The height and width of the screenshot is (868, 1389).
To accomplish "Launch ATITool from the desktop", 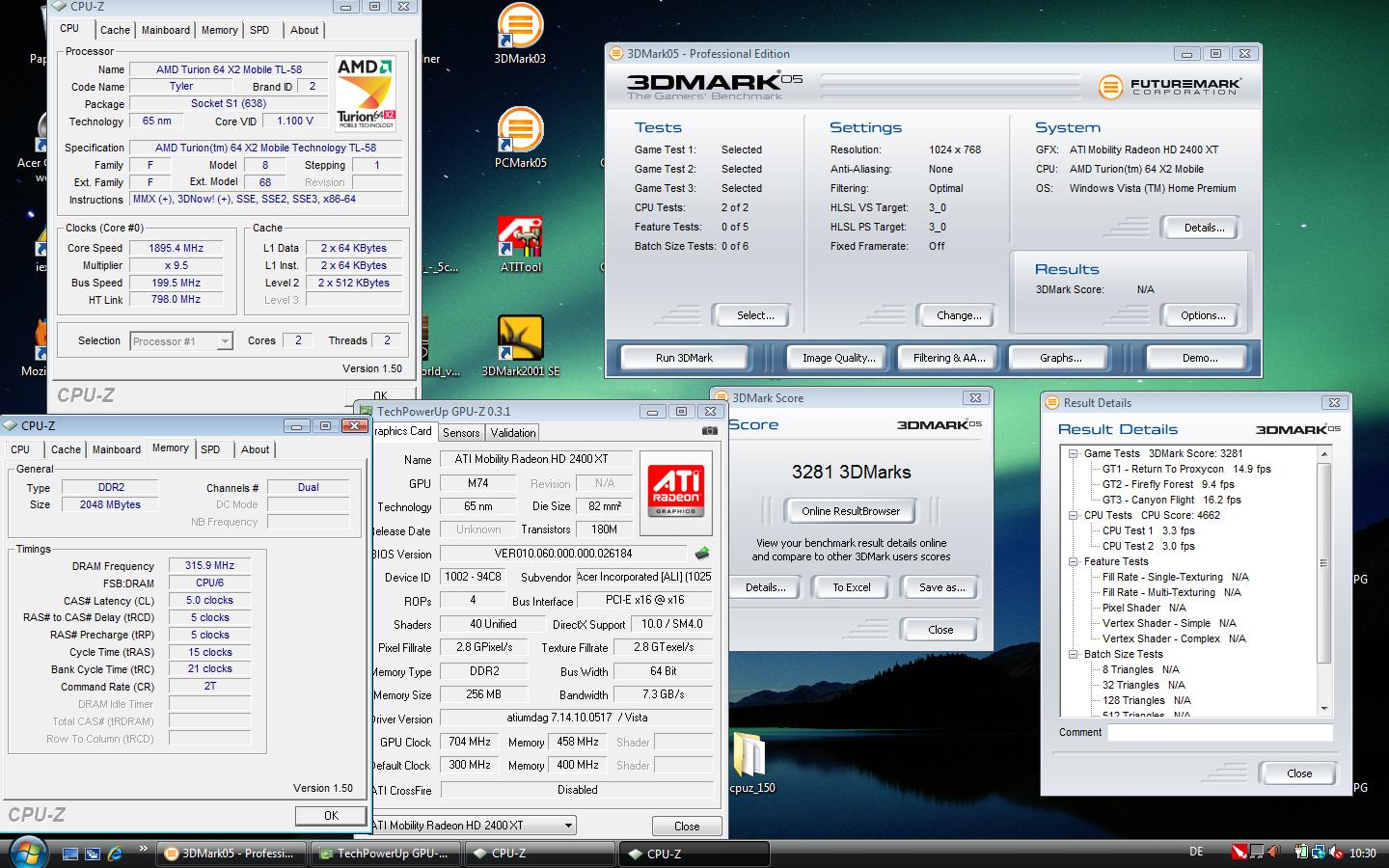I will 520,243.
